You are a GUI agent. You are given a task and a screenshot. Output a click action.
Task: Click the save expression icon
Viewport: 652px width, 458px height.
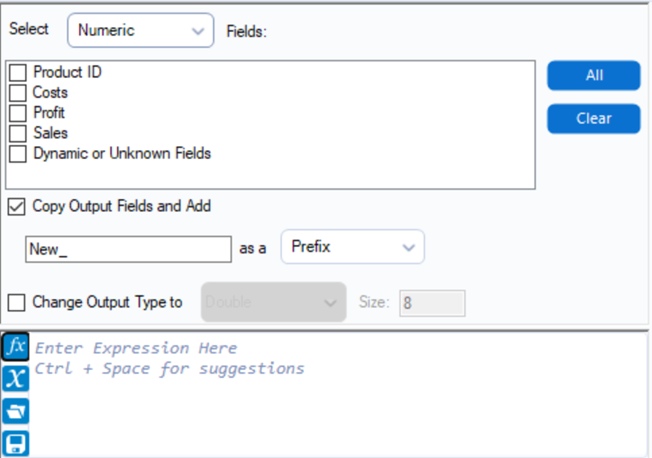click(15, 441)
